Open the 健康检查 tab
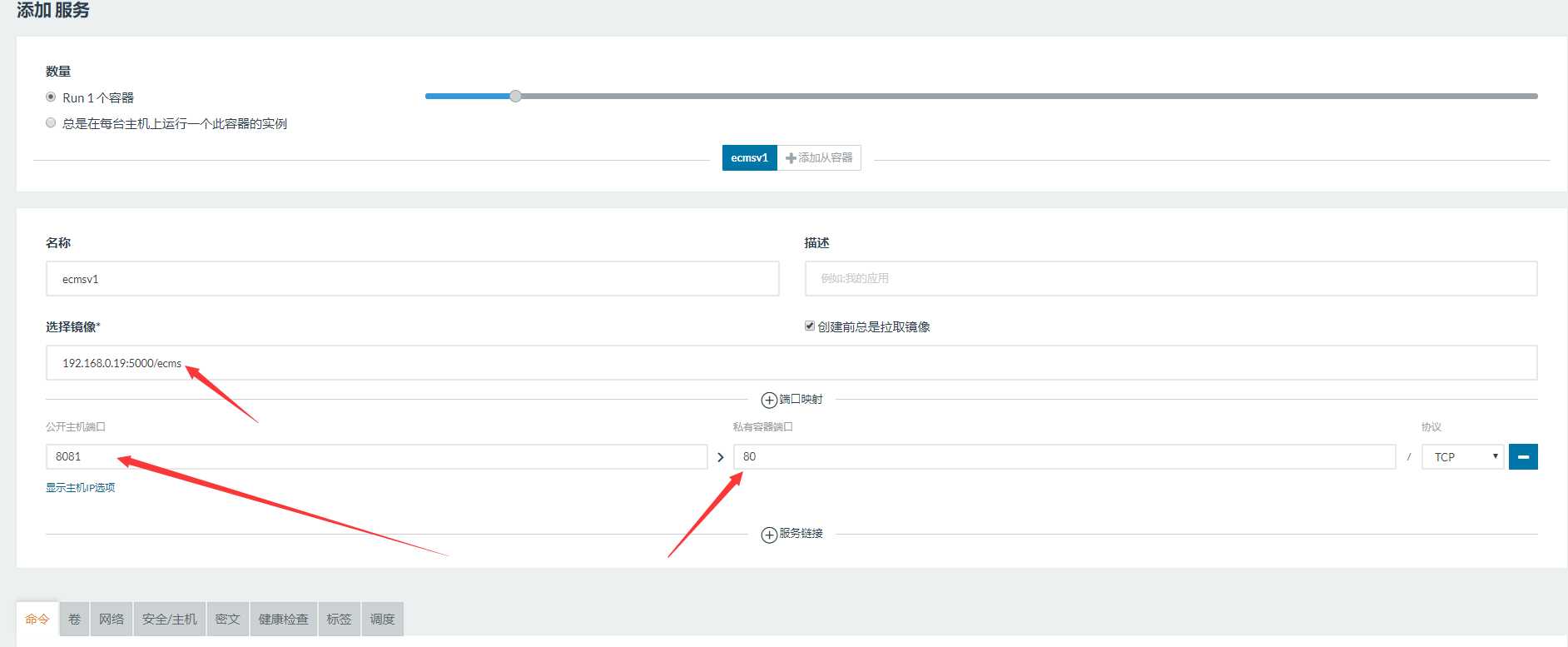Viewport: 1568px width, 647px height. (x=283, y=620)
